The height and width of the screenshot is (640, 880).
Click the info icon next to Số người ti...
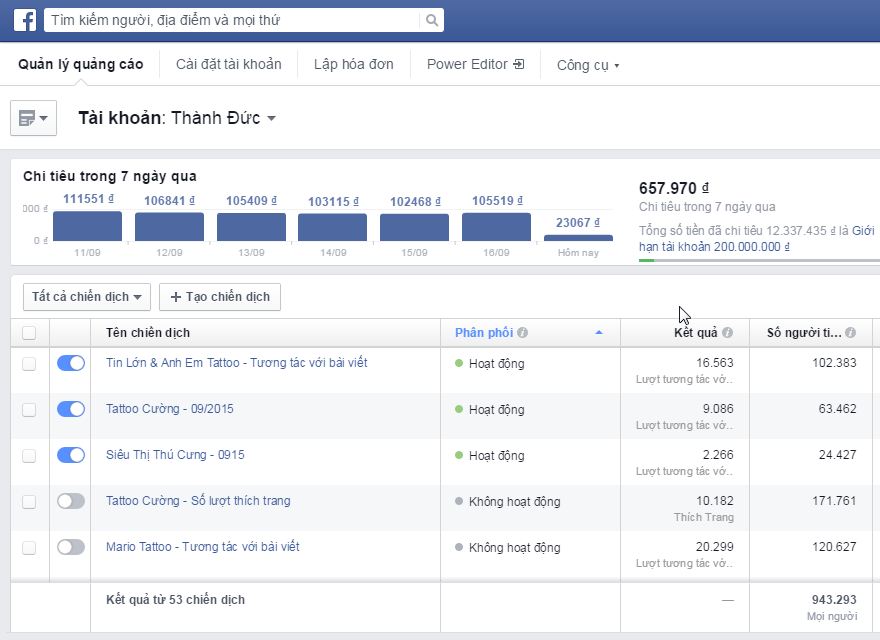pyautogui.click(x=850, y=332)
